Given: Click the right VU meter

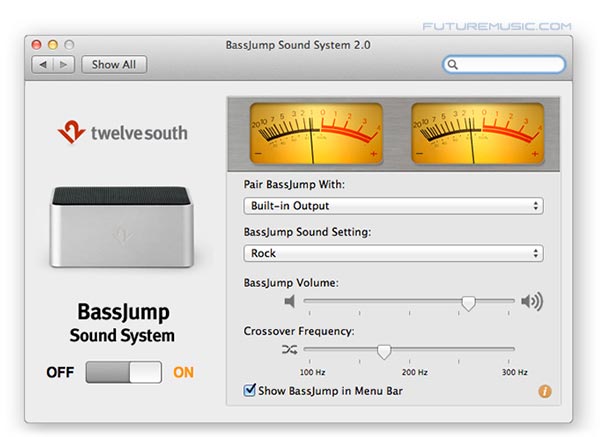Looking at the screenshot, I should (x=478, y=134).
